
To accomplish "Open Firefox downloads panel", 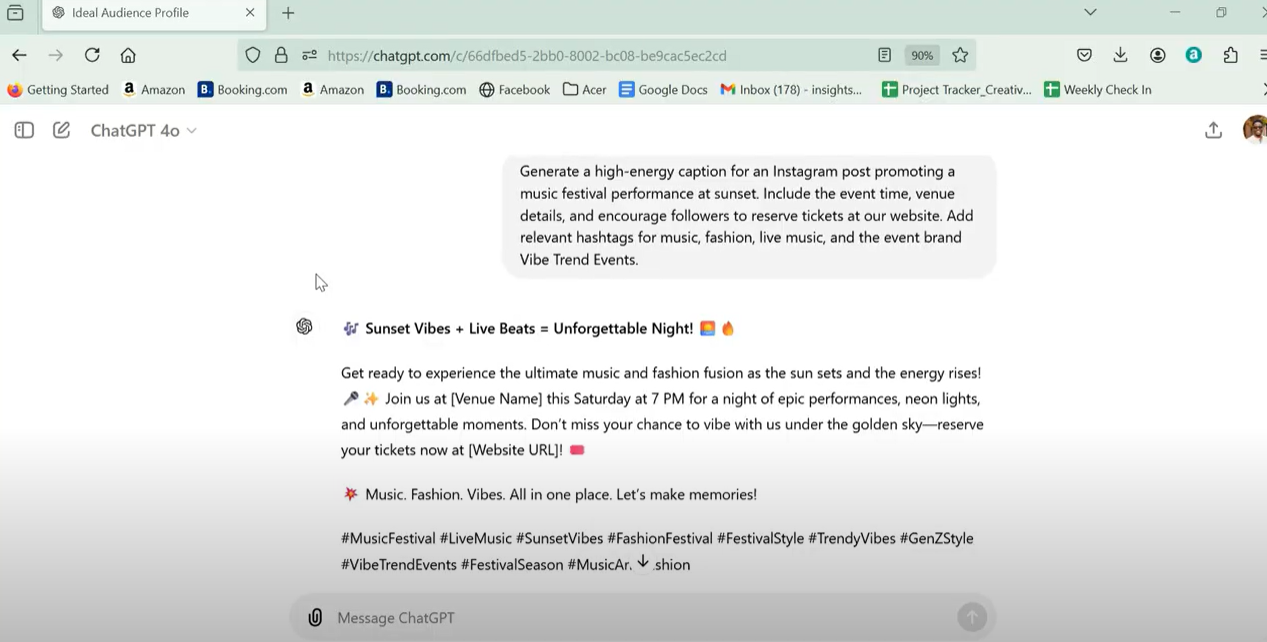I will [x=1120, y=55].
